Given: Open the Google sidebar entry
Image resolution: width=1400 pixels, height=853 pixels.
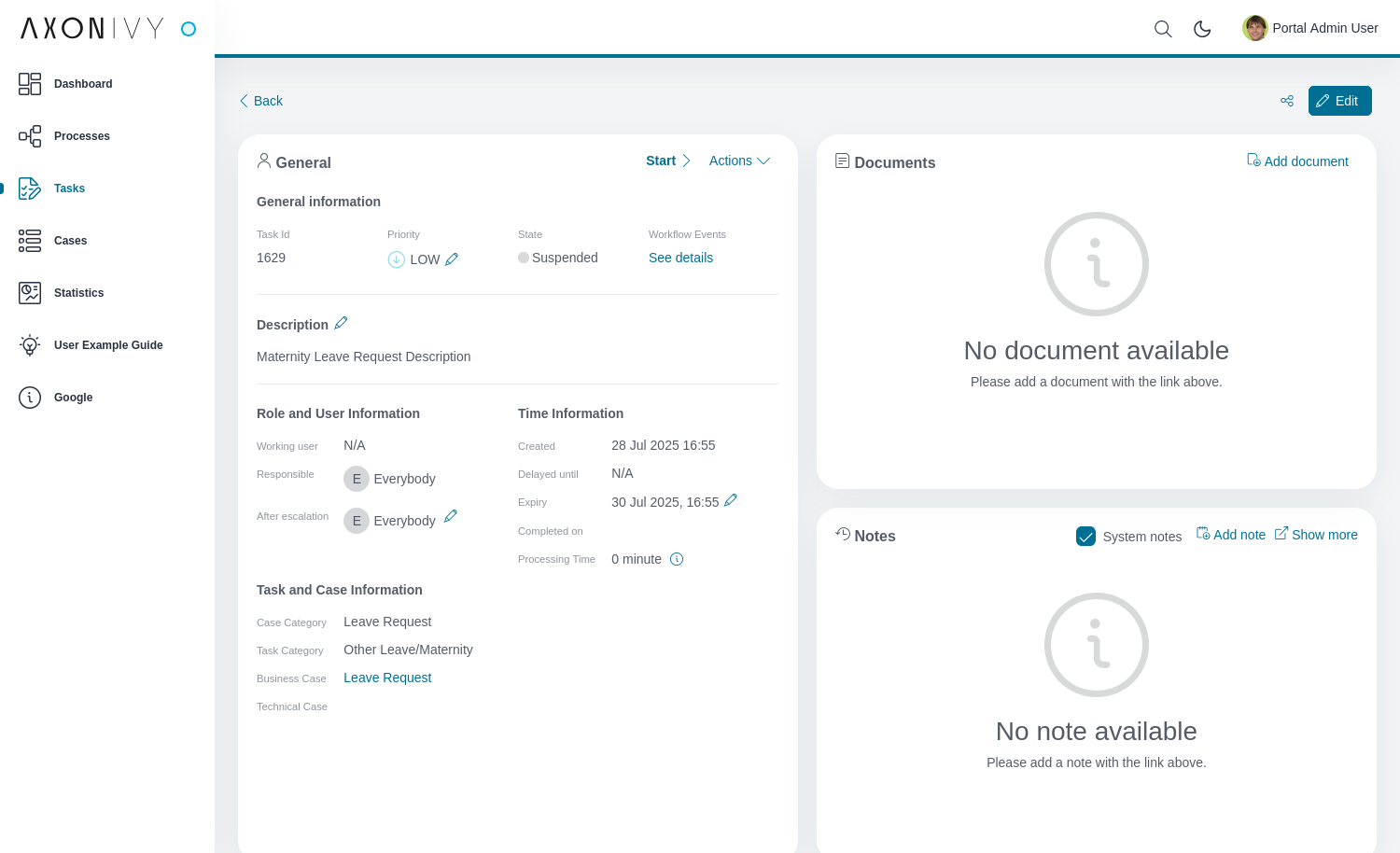Looking at the screenshot, I should [x=73, y=398].
